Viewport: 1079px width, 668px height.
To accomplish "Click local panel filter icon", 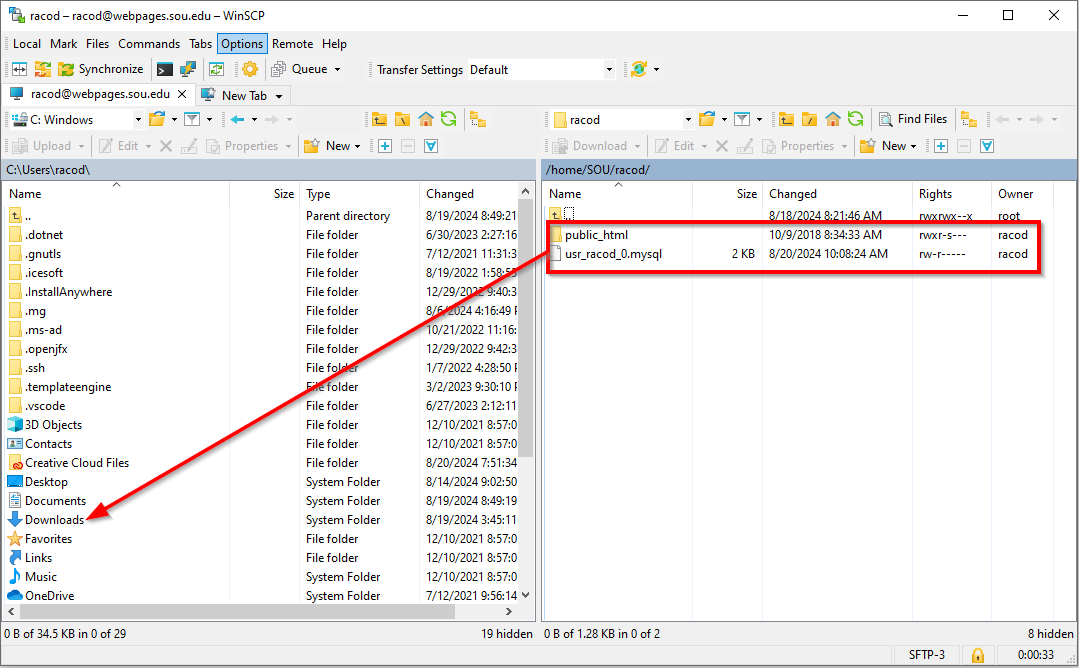I will 192,120.
